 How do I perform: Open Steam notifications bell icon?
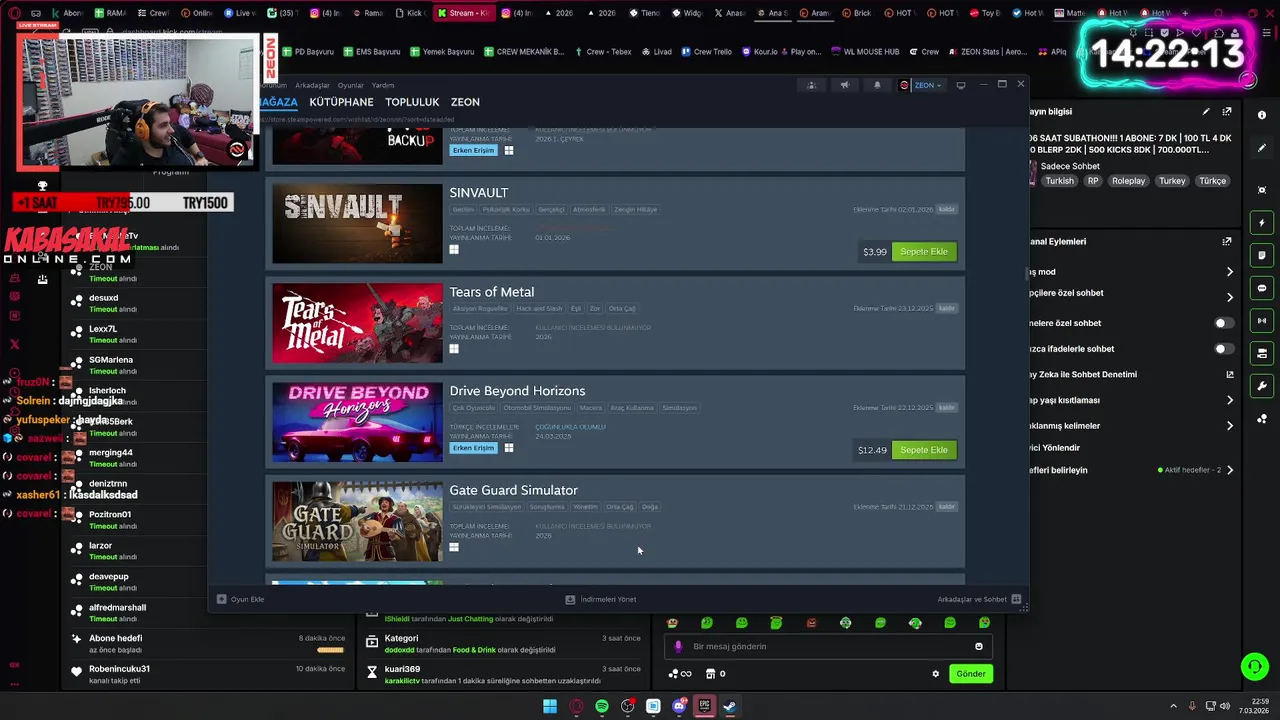(877, 85)
